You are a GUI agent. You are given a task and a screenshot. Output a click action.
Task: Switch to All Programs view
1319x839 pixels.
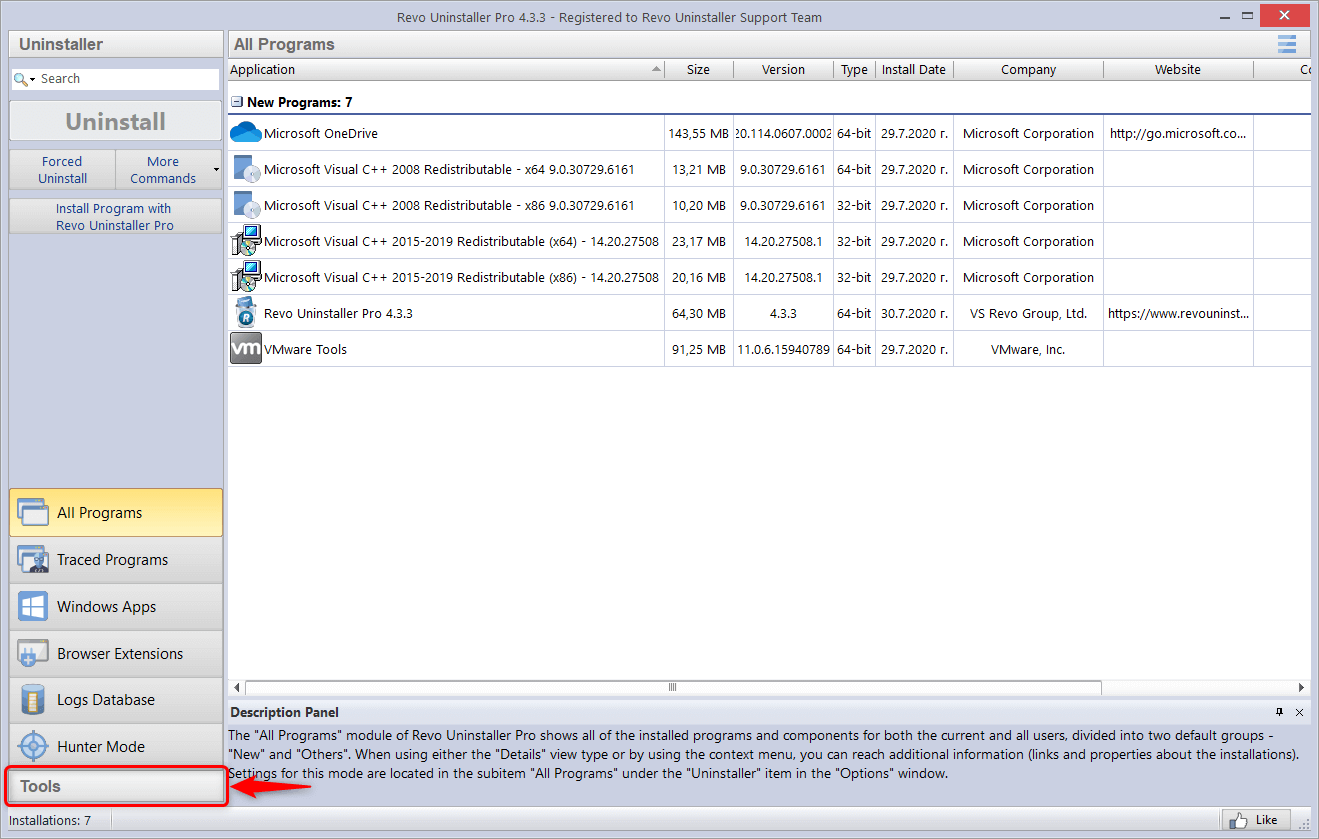pyautogui.click(x=116, y=513)
